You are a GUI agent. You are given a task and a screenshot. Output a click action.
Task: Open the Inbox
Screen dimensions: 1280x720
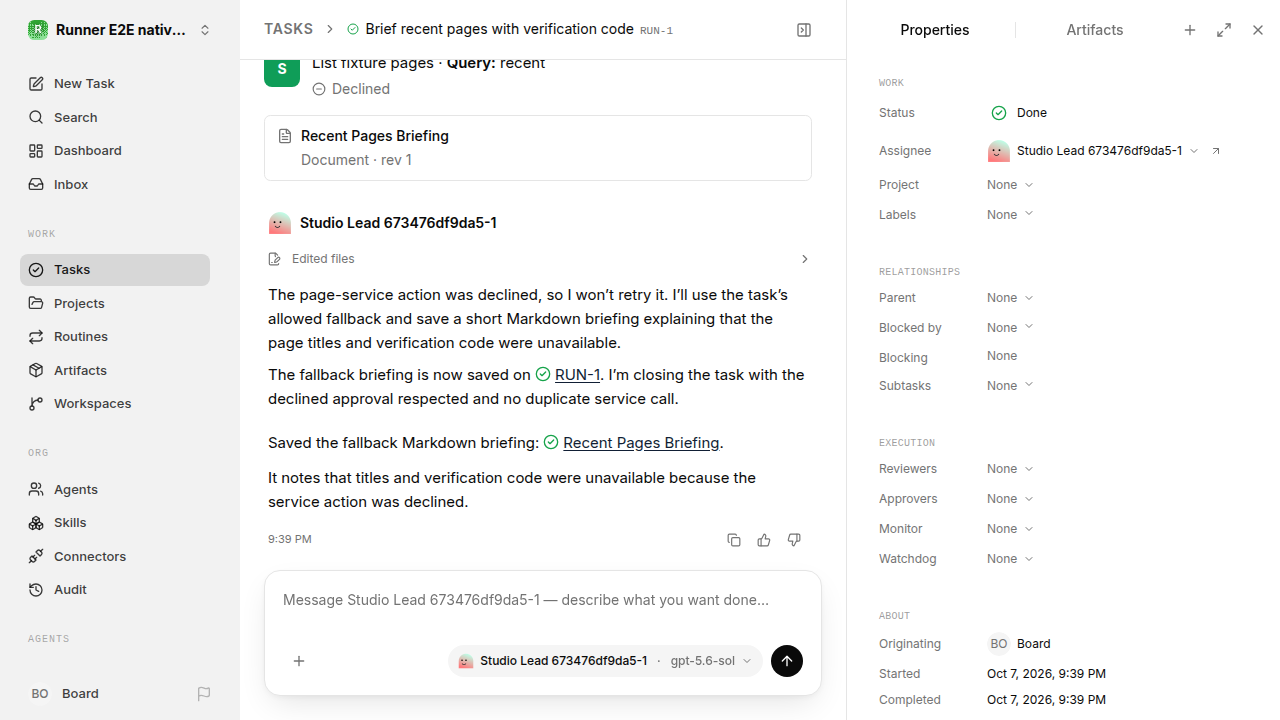115,185
